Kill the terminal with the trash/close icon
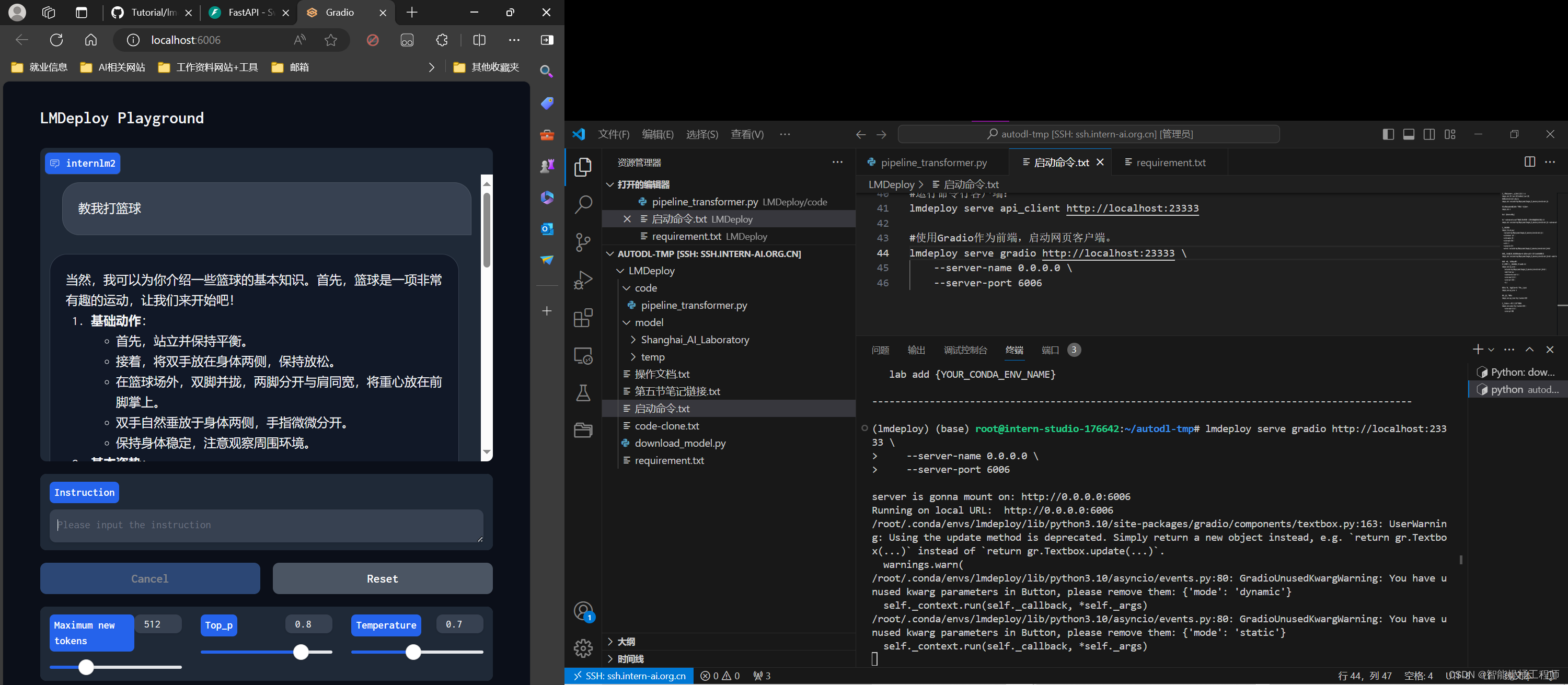The height and width of the screenshot is (685, 1568). coord(1550,350)
